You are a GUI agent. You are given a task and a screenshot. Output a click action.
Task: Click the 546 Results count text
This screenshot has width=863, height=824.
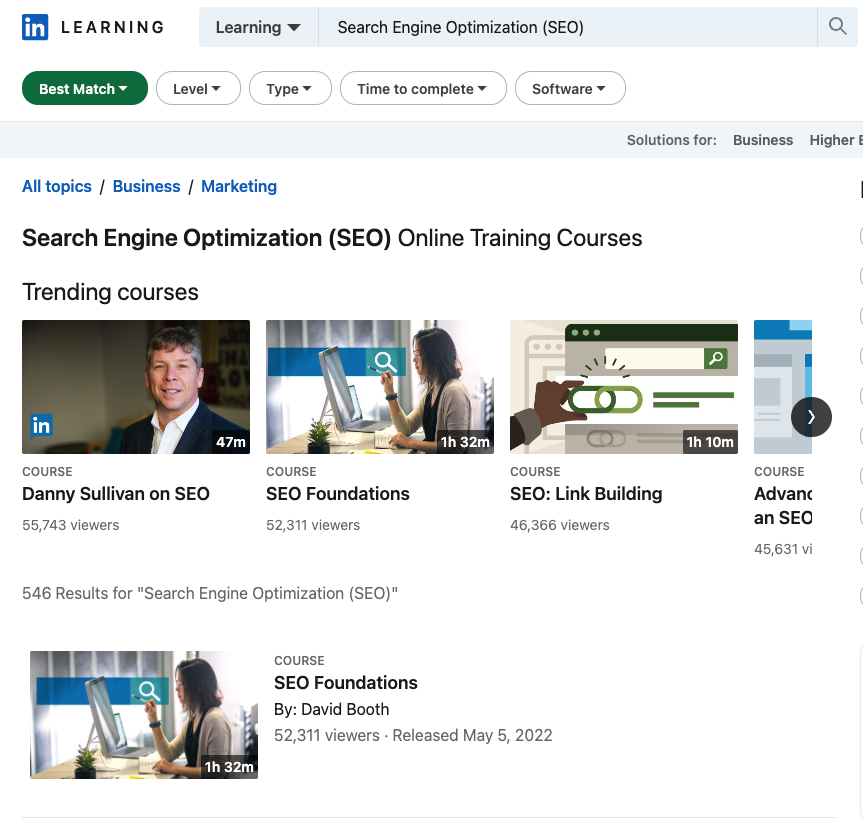210,593
